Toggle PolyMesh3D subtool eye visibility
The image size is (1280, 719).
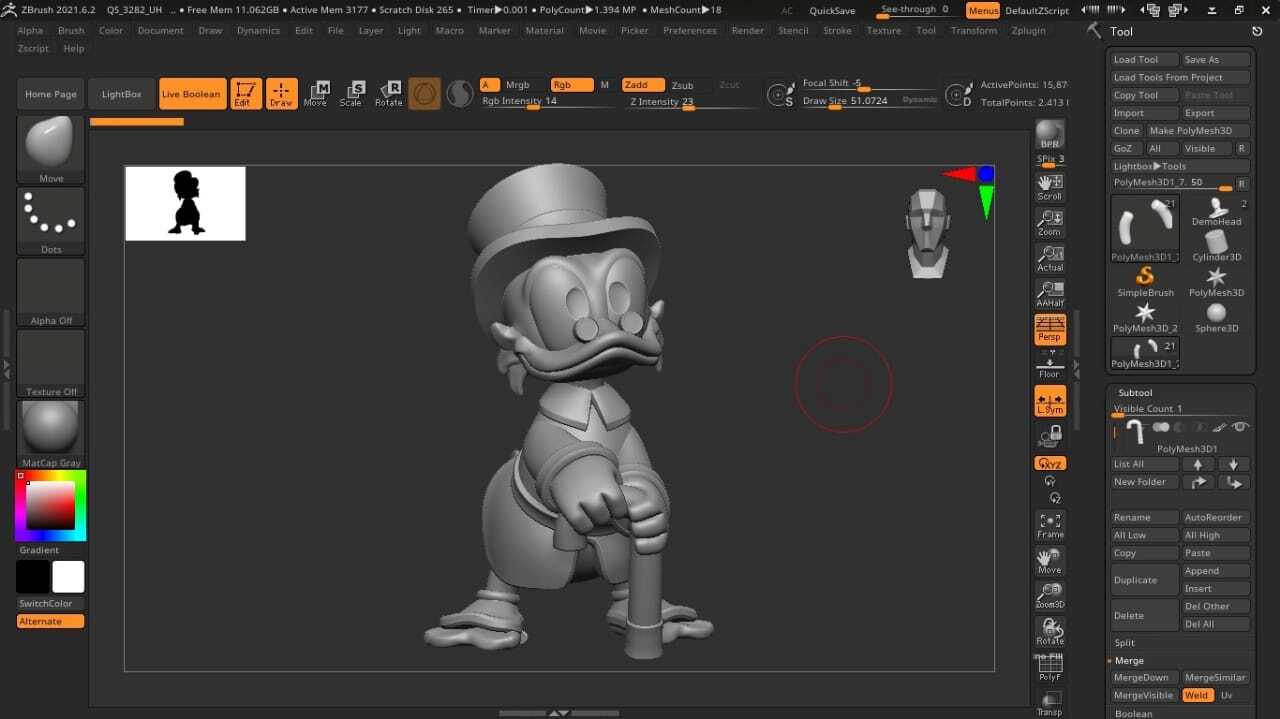(x=1240, y=427)
